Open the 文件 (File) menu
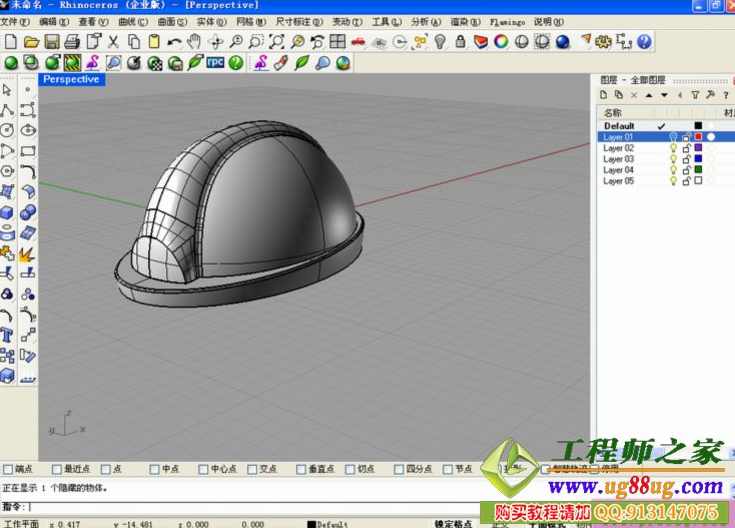The width and height of the screenshot is (735, 528). (x=12, y=21)
